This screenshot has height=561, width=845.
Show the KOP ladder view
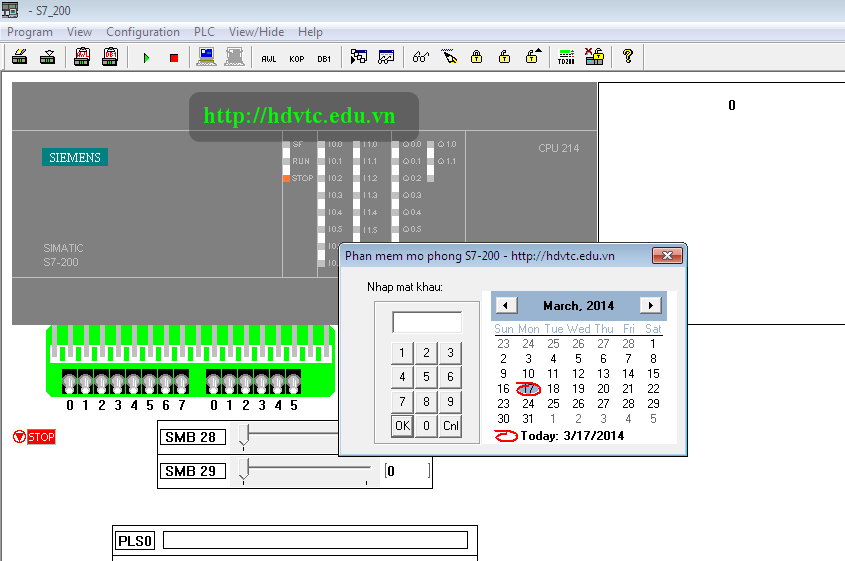tap(296, 59)
